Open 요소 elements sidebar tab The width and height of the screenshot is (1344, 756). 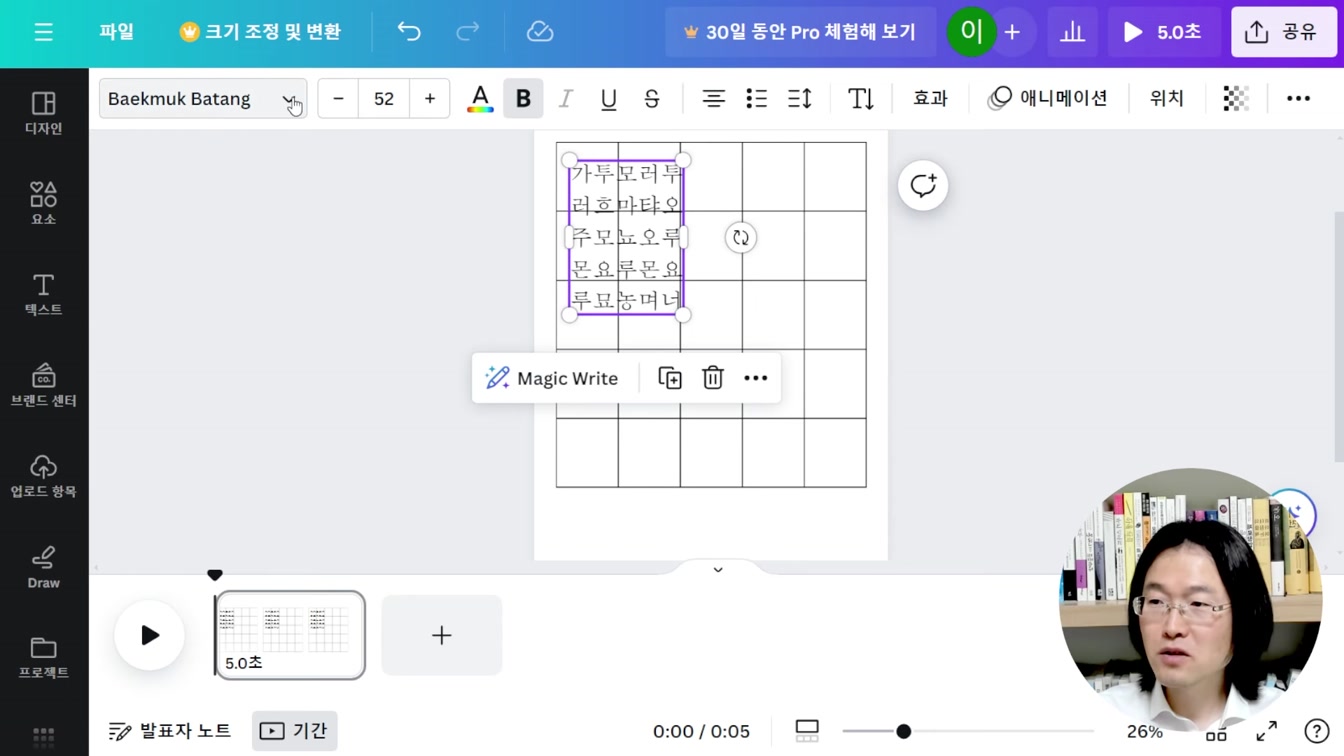point(44,203)
